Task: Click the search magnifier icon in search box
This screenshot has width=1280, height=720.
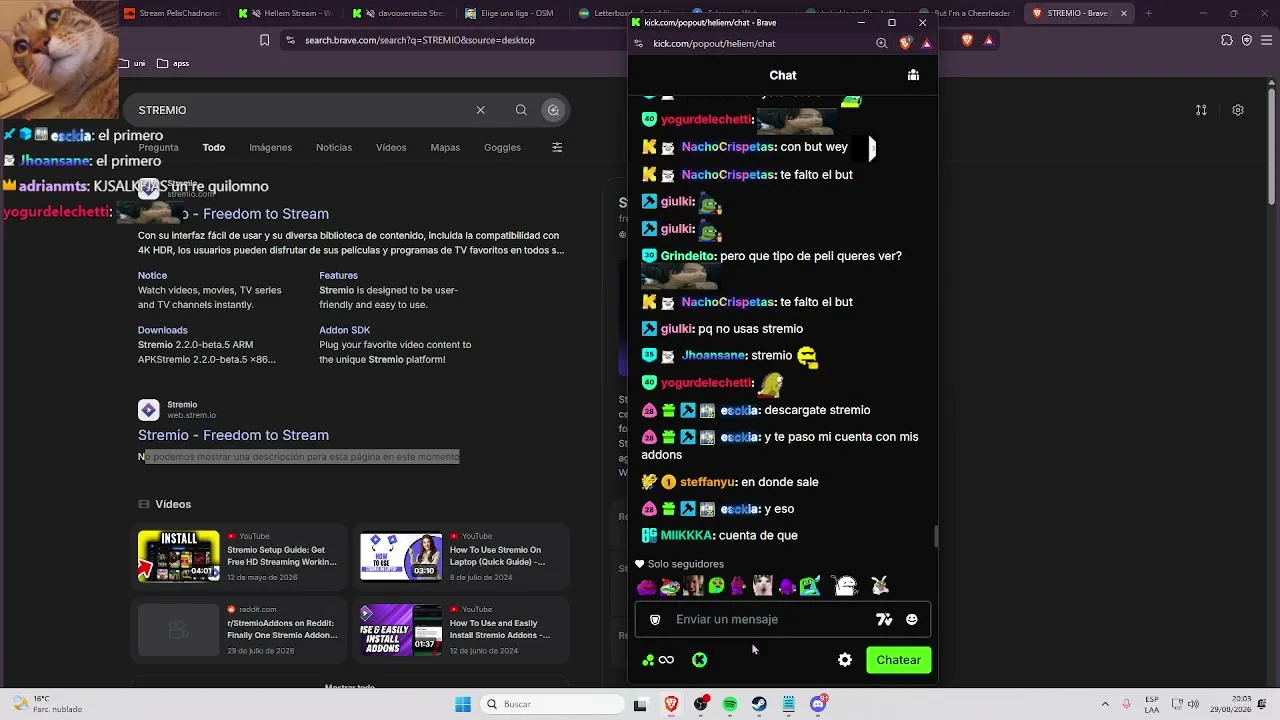Action: tap(521, 110)
